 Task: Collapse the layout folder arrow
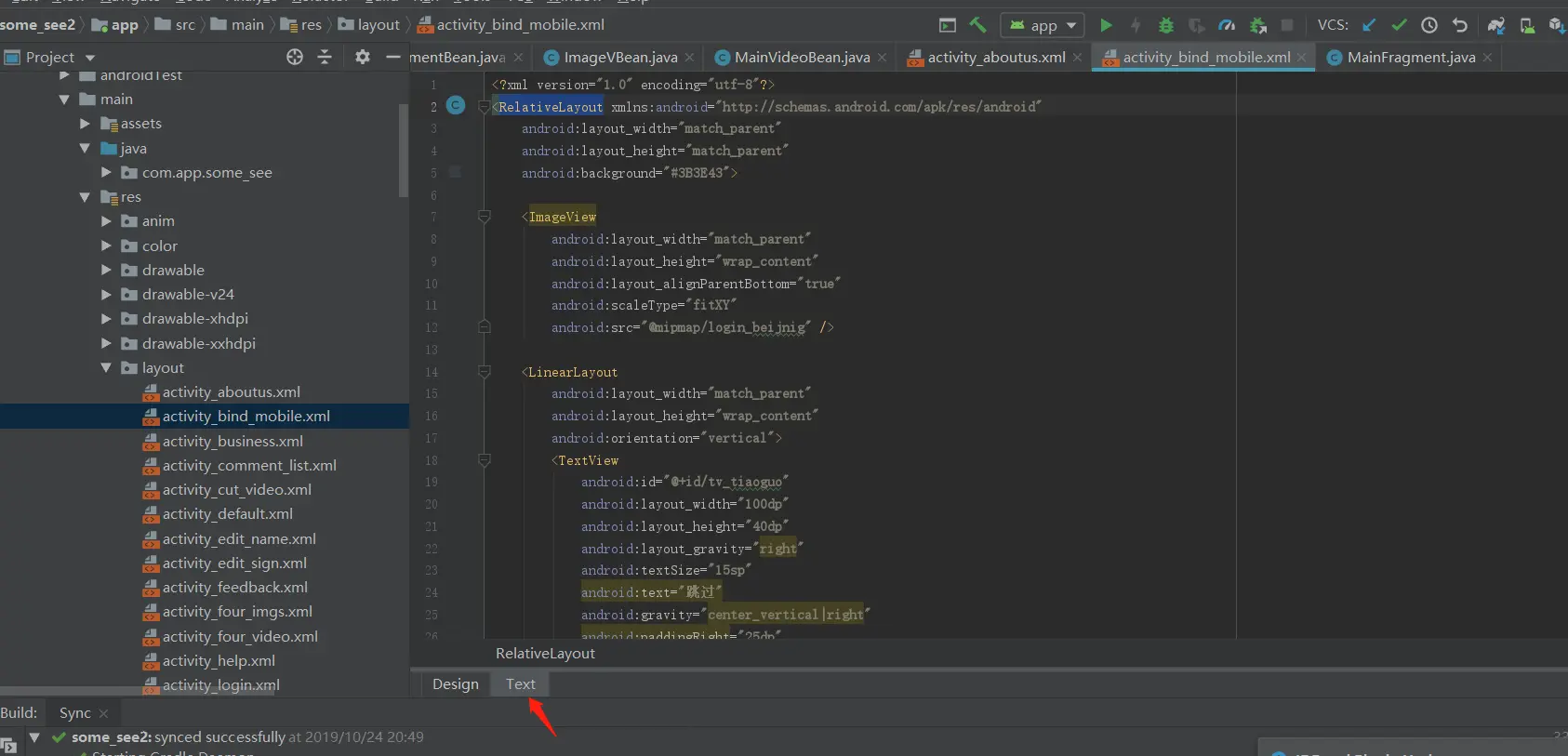(x=106, y=368)
